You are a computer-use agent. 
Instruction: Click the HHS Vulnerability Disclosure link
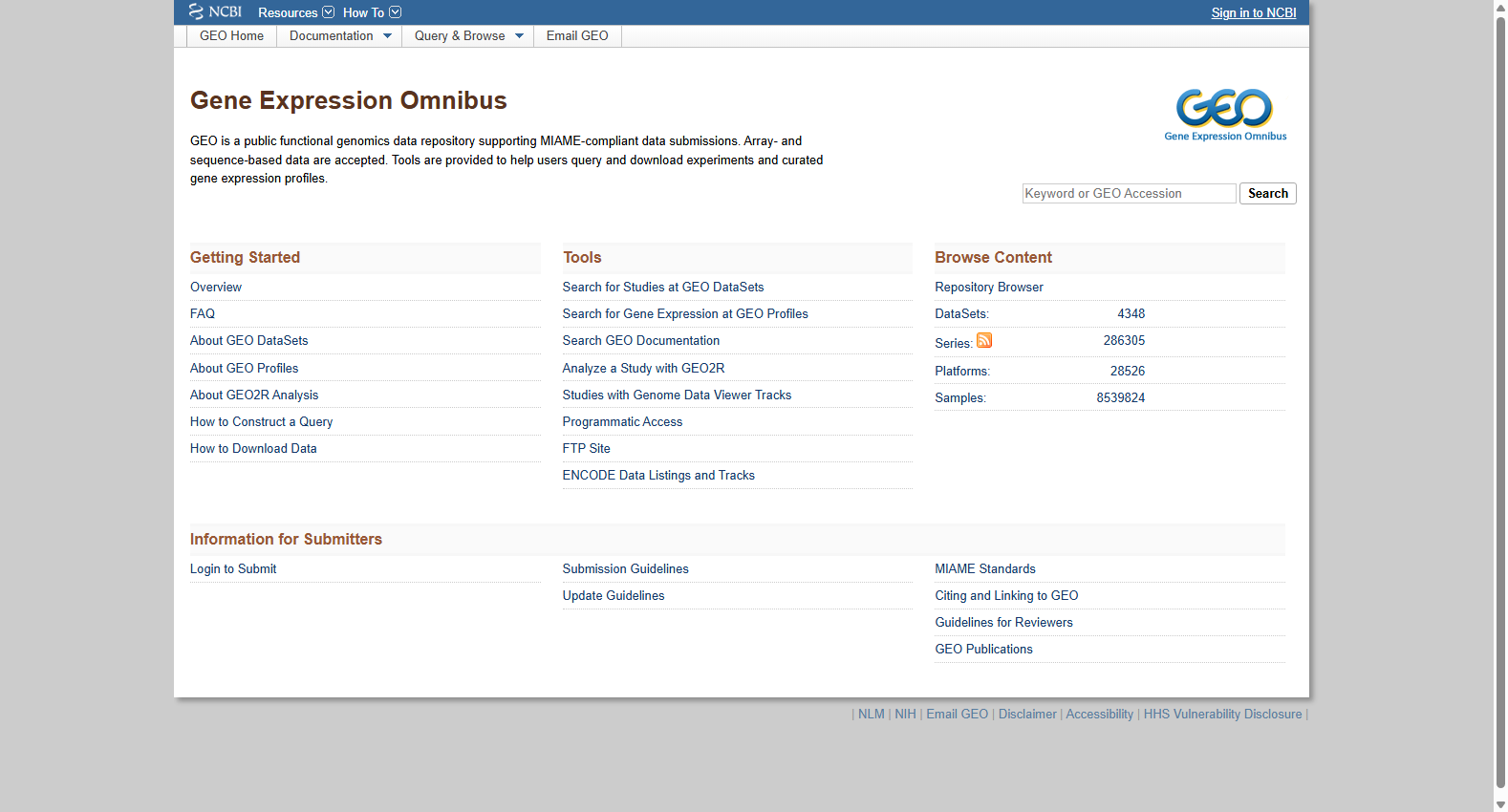[1223, 714]
